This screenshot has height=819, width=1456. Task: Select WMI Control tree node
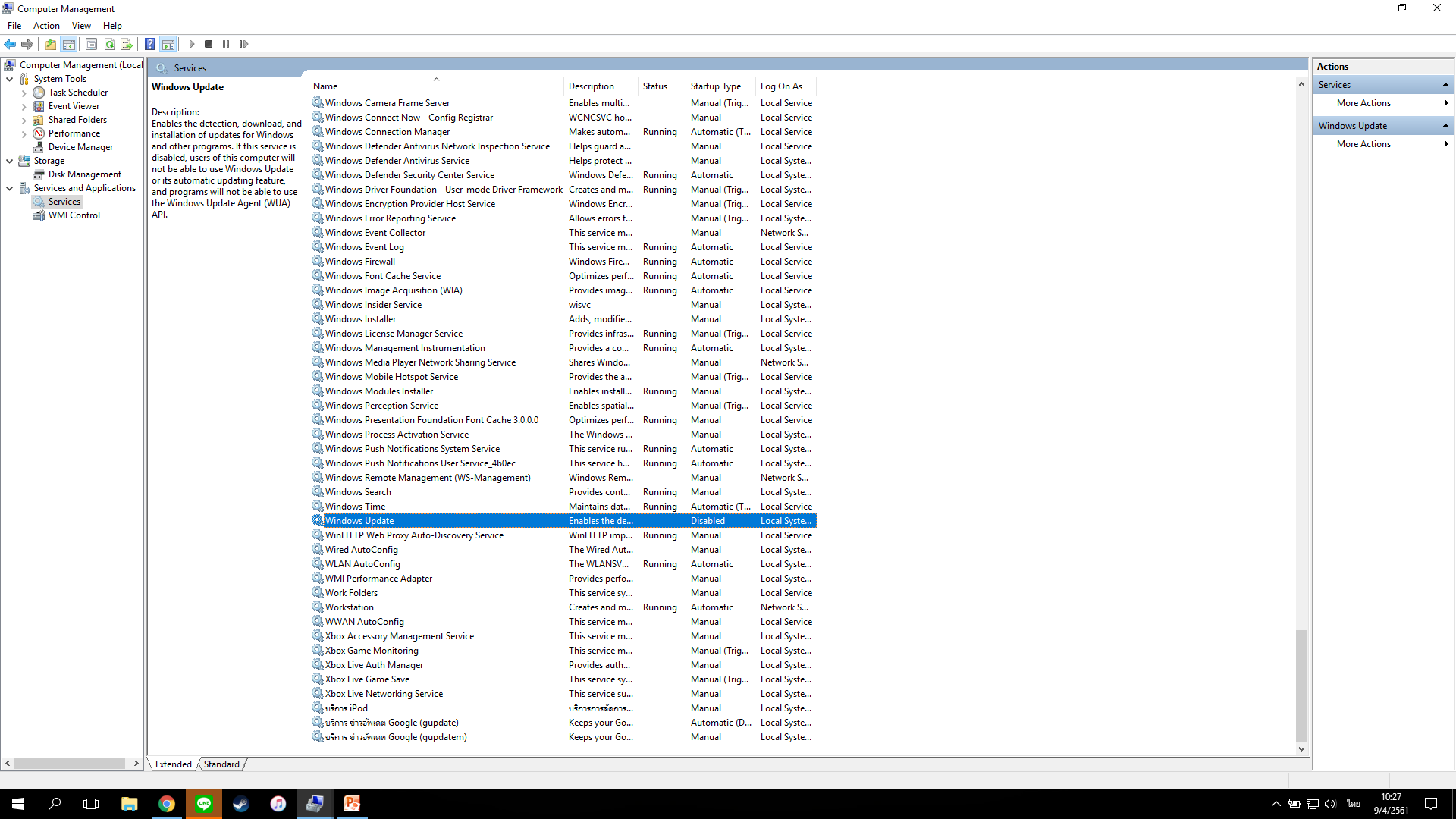74,215
